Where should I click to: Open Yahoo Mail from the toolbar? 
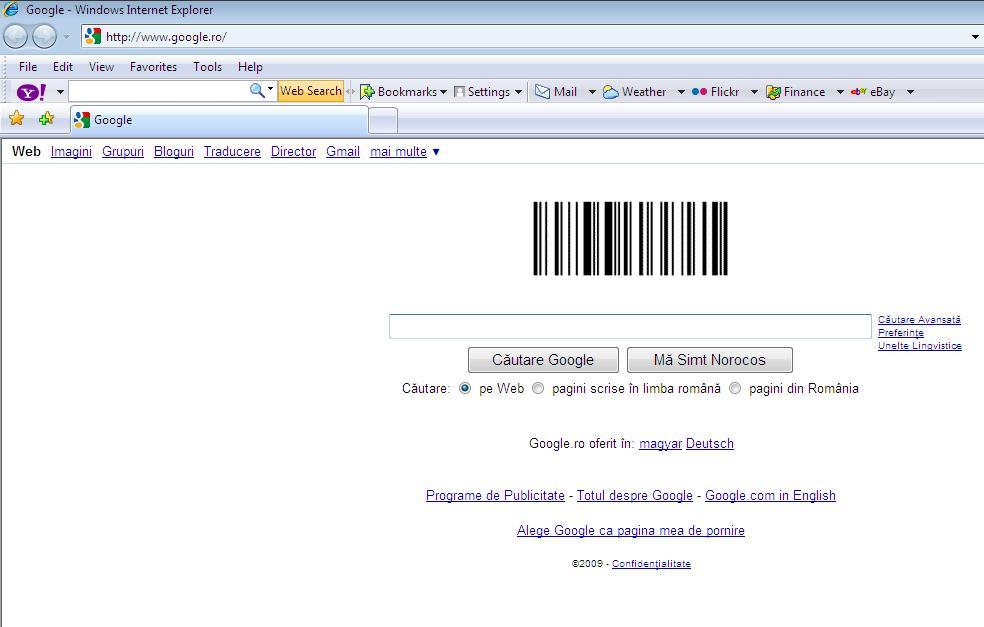tap(562, 91)
